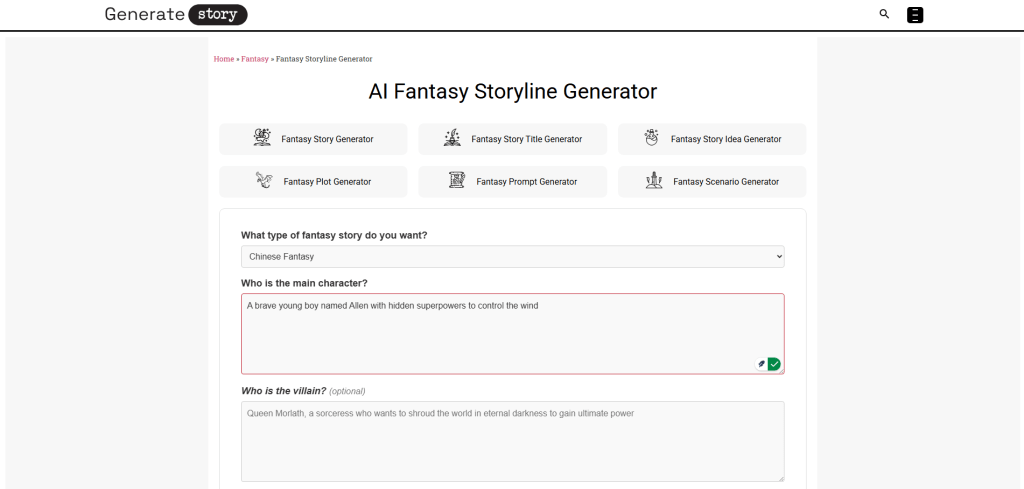Click the Fantasy Scenario Generator castle icon
The width and height of the screenshot is (1024, 489).
point(654,180)
